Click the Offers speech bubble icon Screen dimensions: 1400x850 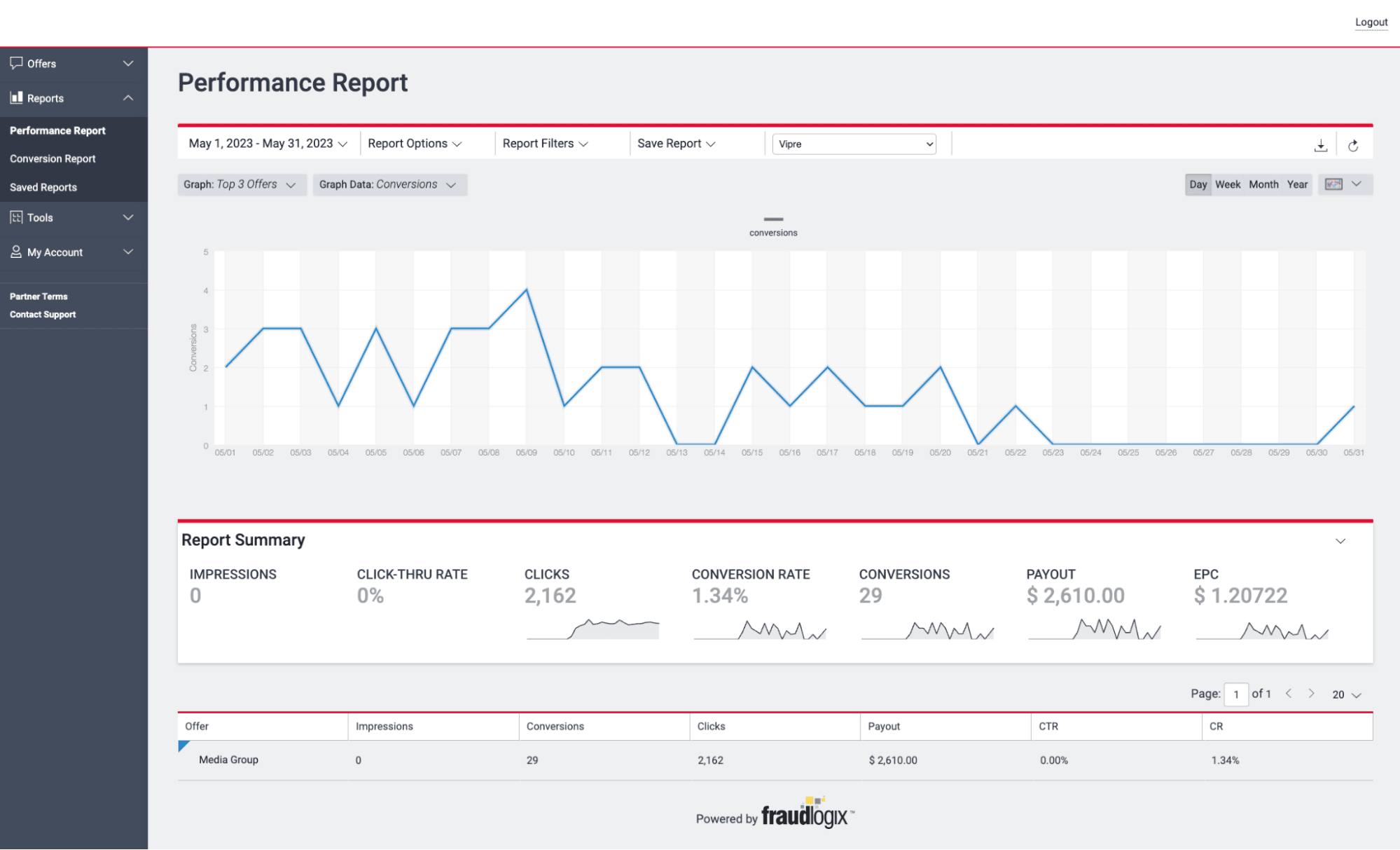(x=16, y=63)
